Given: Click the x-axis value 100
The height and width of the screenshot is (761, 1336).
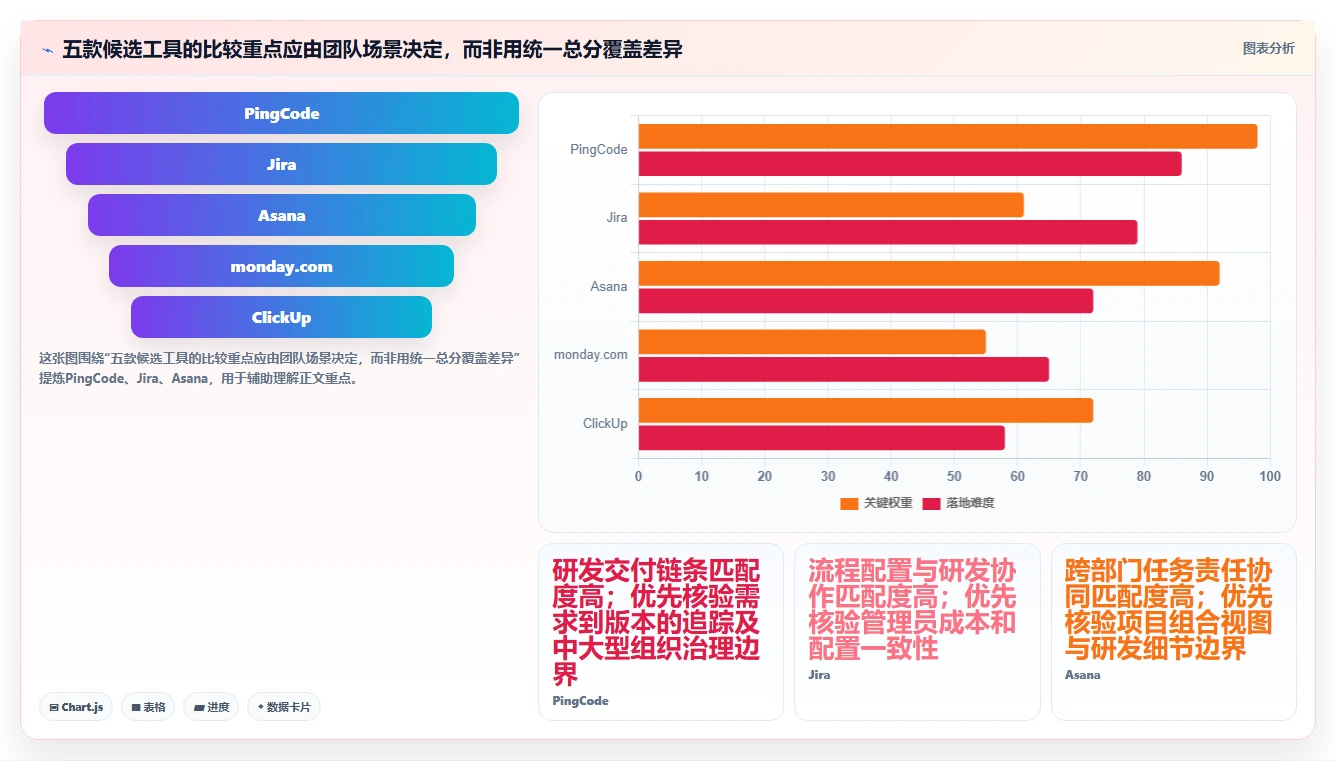Looking at the screenshot, I should click(x=1270, y=476).
